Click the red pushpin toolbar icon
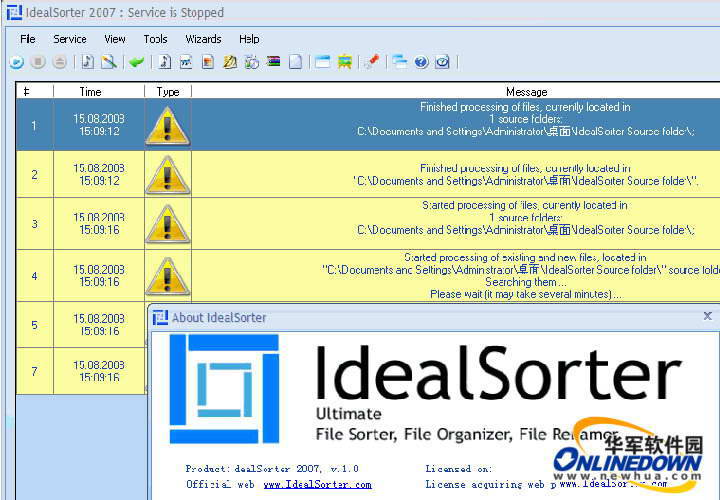Image resolution: width=720 pixels, height=500 pixels. pos(372,62)
